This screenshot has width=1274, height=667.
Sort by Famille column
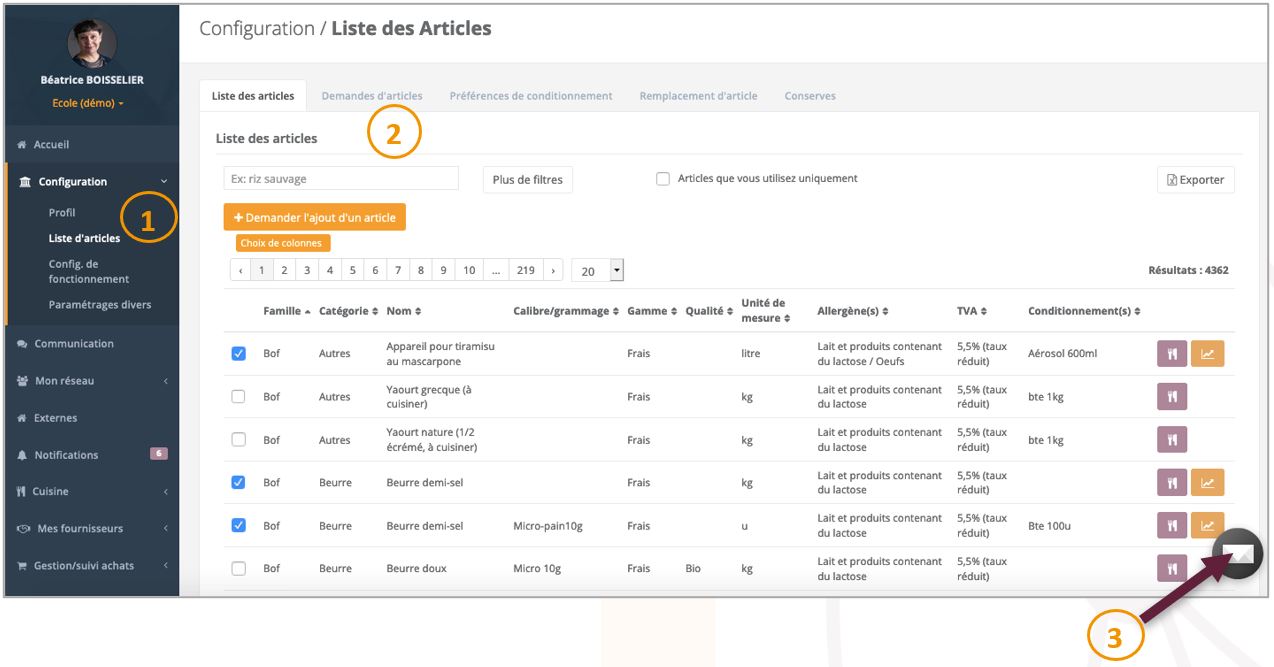(x=286, y=311)
